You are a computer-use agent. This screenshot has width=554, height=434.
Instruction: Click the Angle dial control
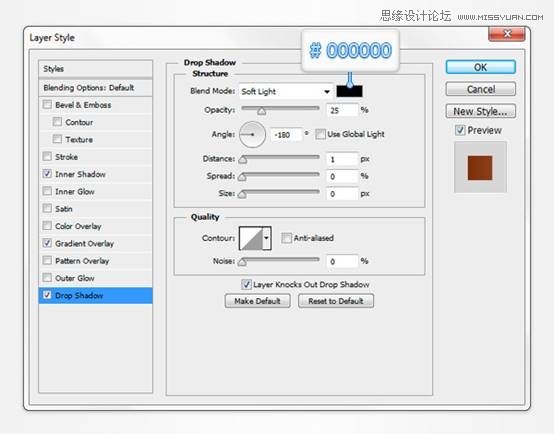(252, 134)
